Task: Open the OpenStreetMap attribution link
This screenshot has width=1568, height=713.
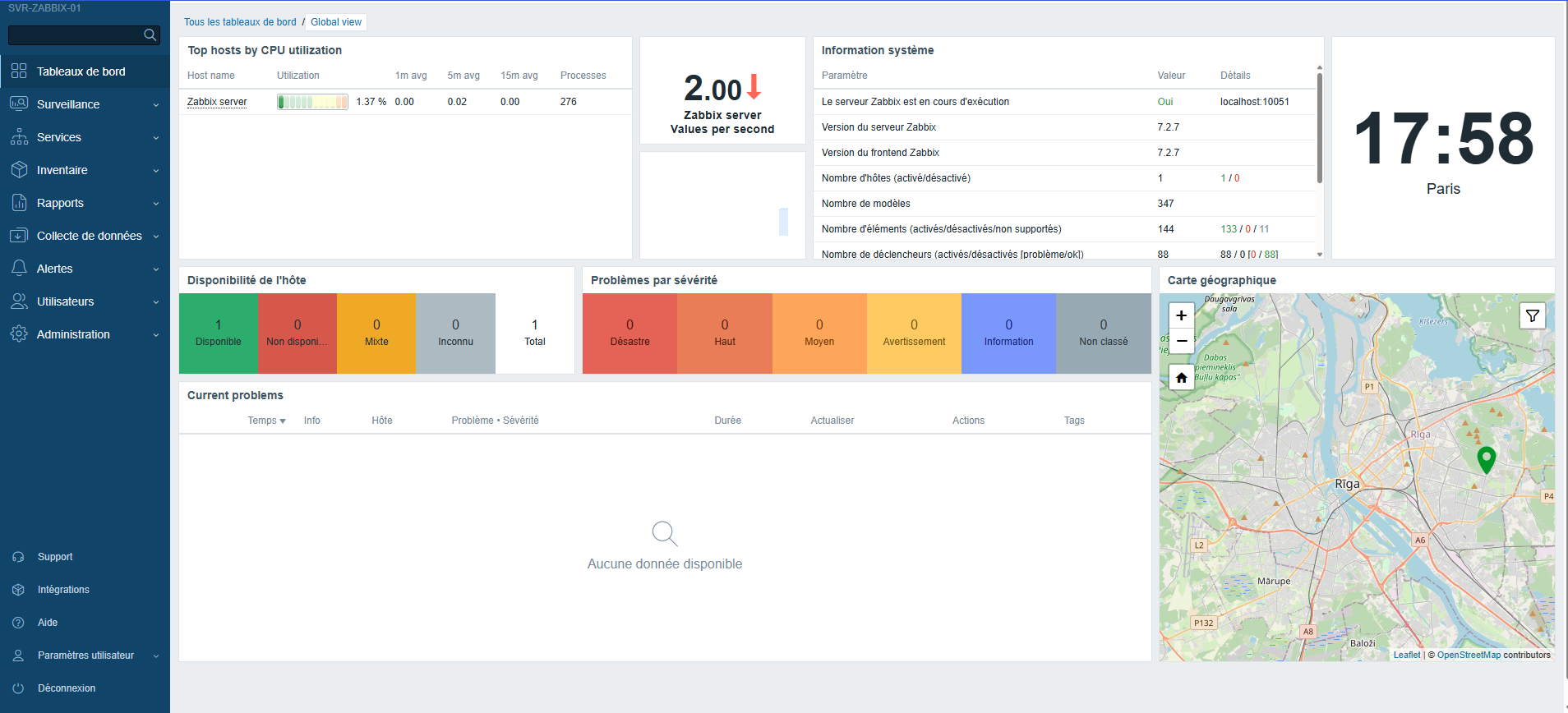Action: pyautogui.click(x=1469, y=655)
